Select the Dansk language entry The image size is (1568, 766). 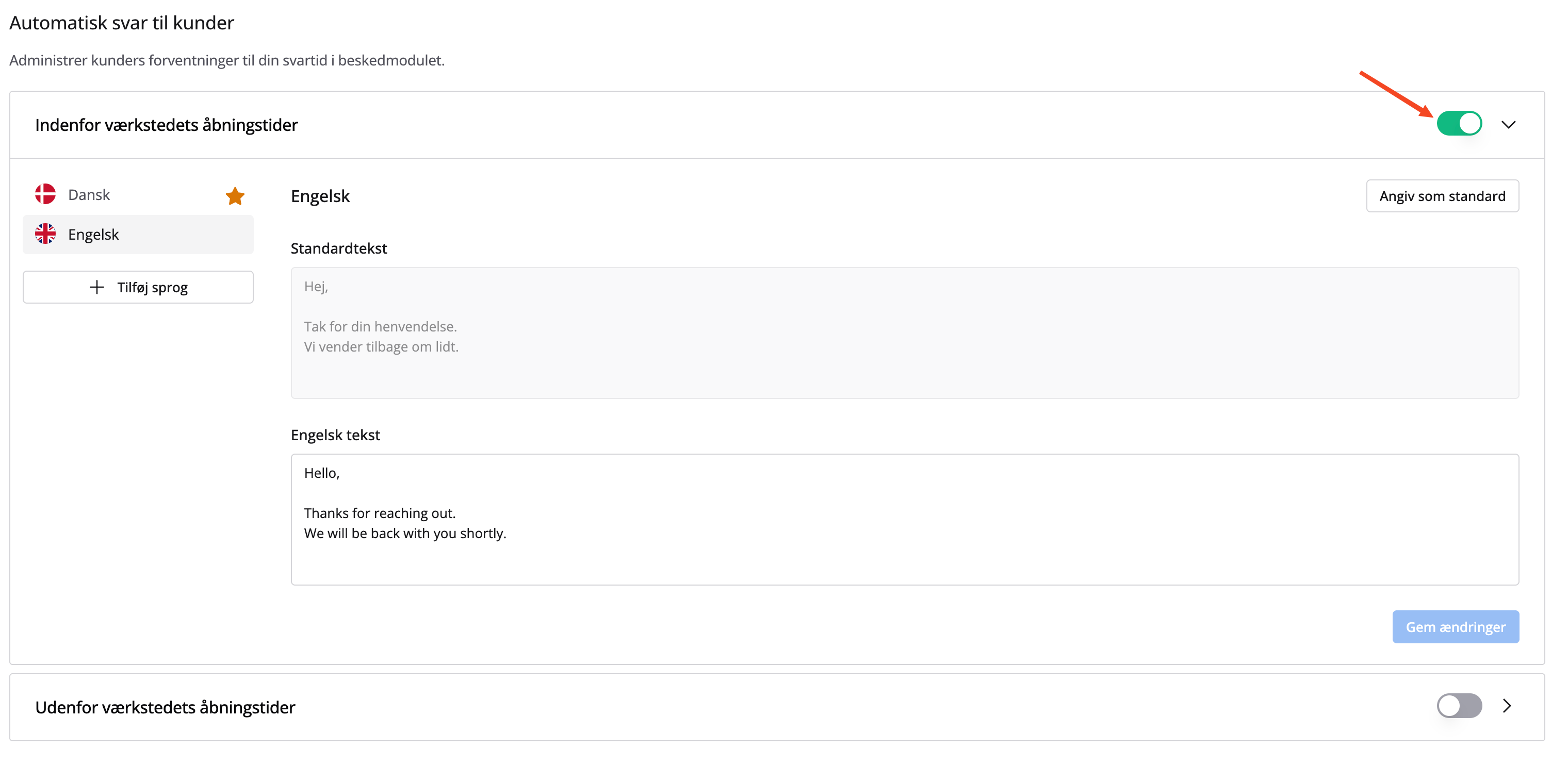(89, 195)
